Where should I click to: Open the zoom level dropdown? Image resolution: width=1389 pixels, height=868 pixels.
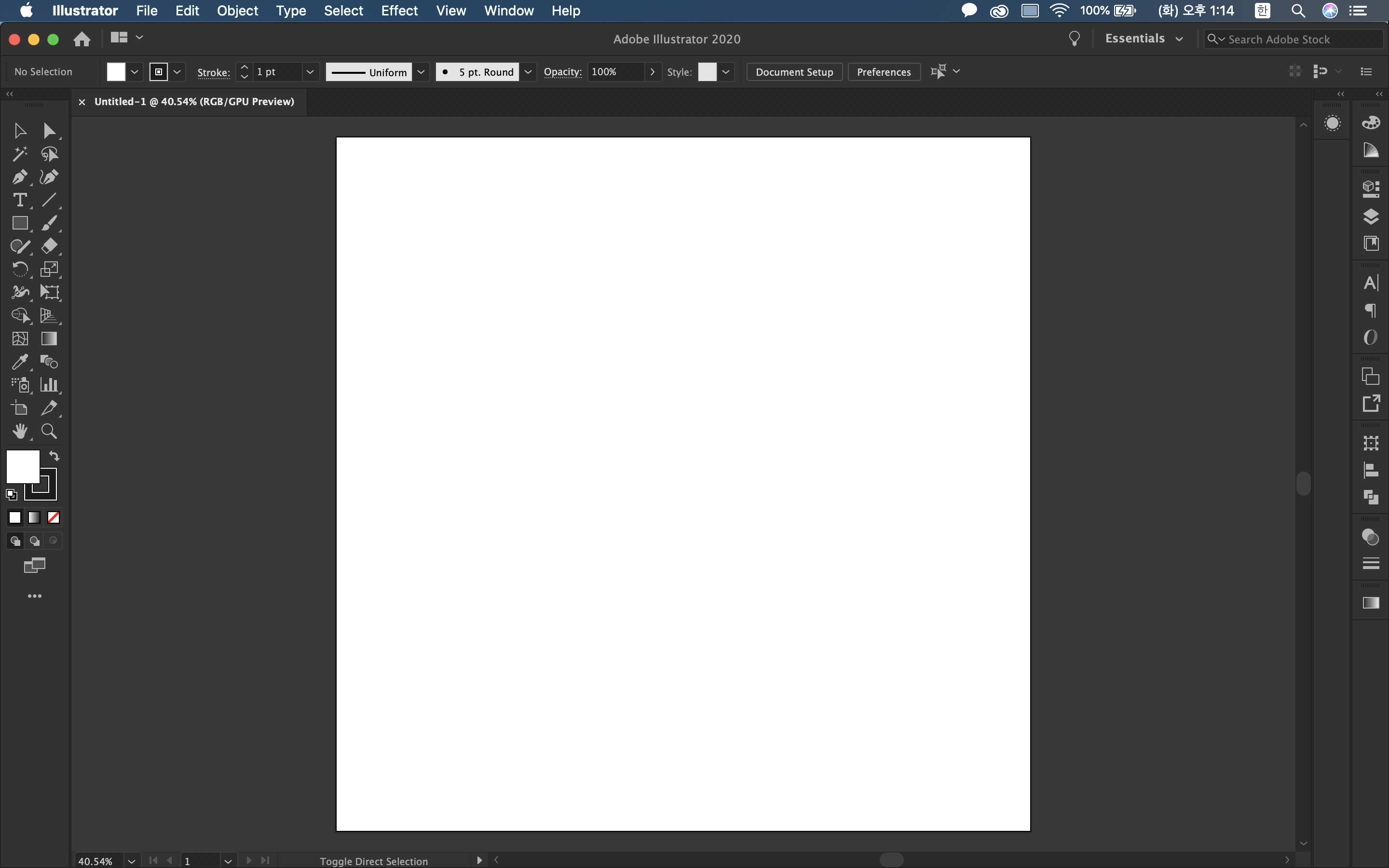[132, 861]
